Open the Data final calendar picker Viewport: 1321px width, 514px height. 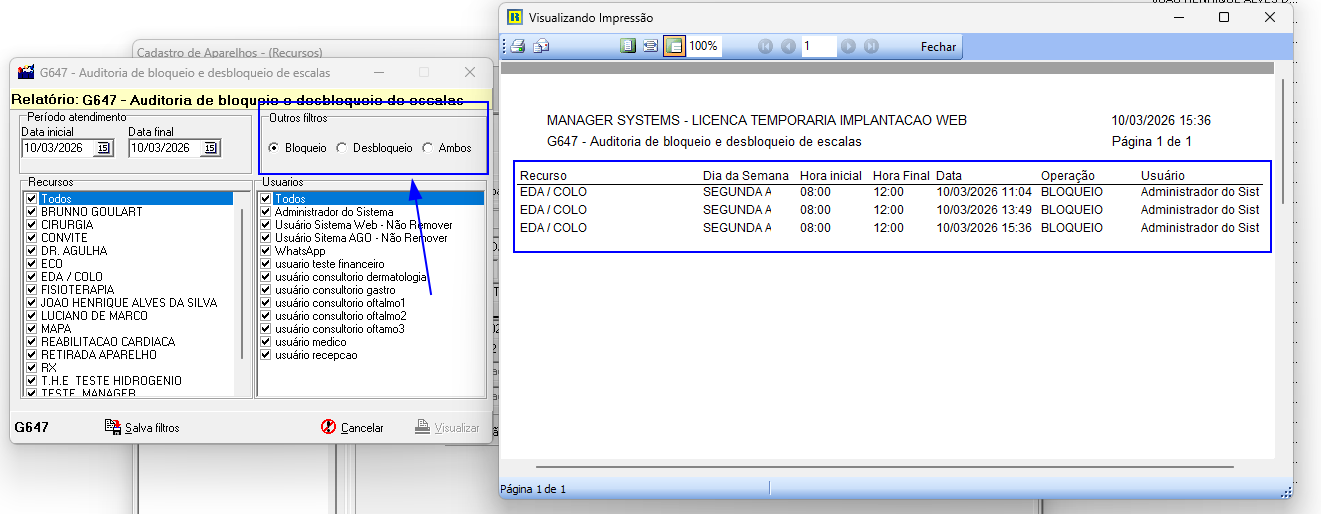coord(210,148)
